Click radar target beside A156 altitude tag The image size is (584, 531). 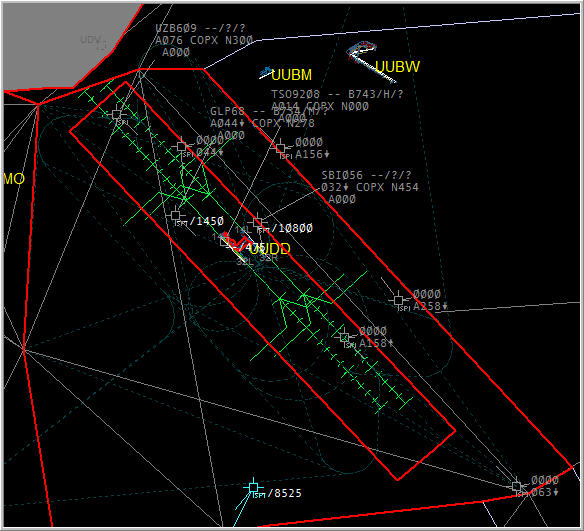tap(280, 148)
